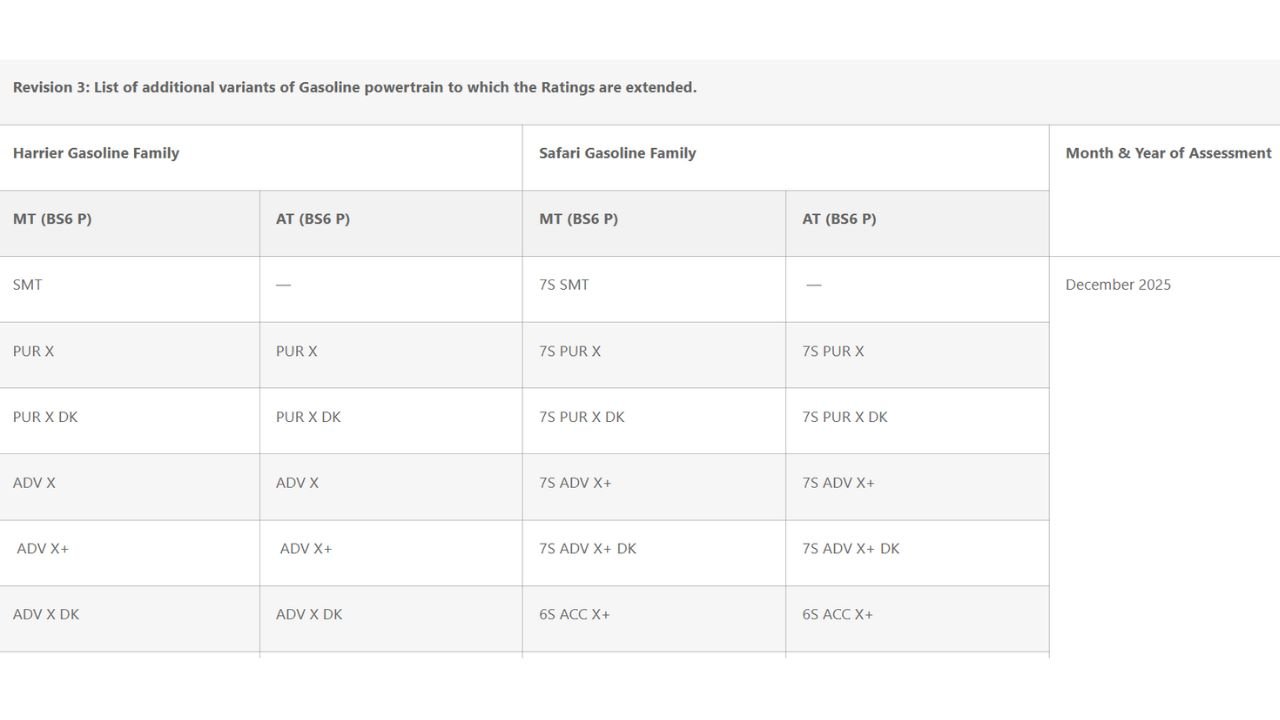
Task: Click 7S PUR X in Safari MT column
Action: (x=570, y=351)
